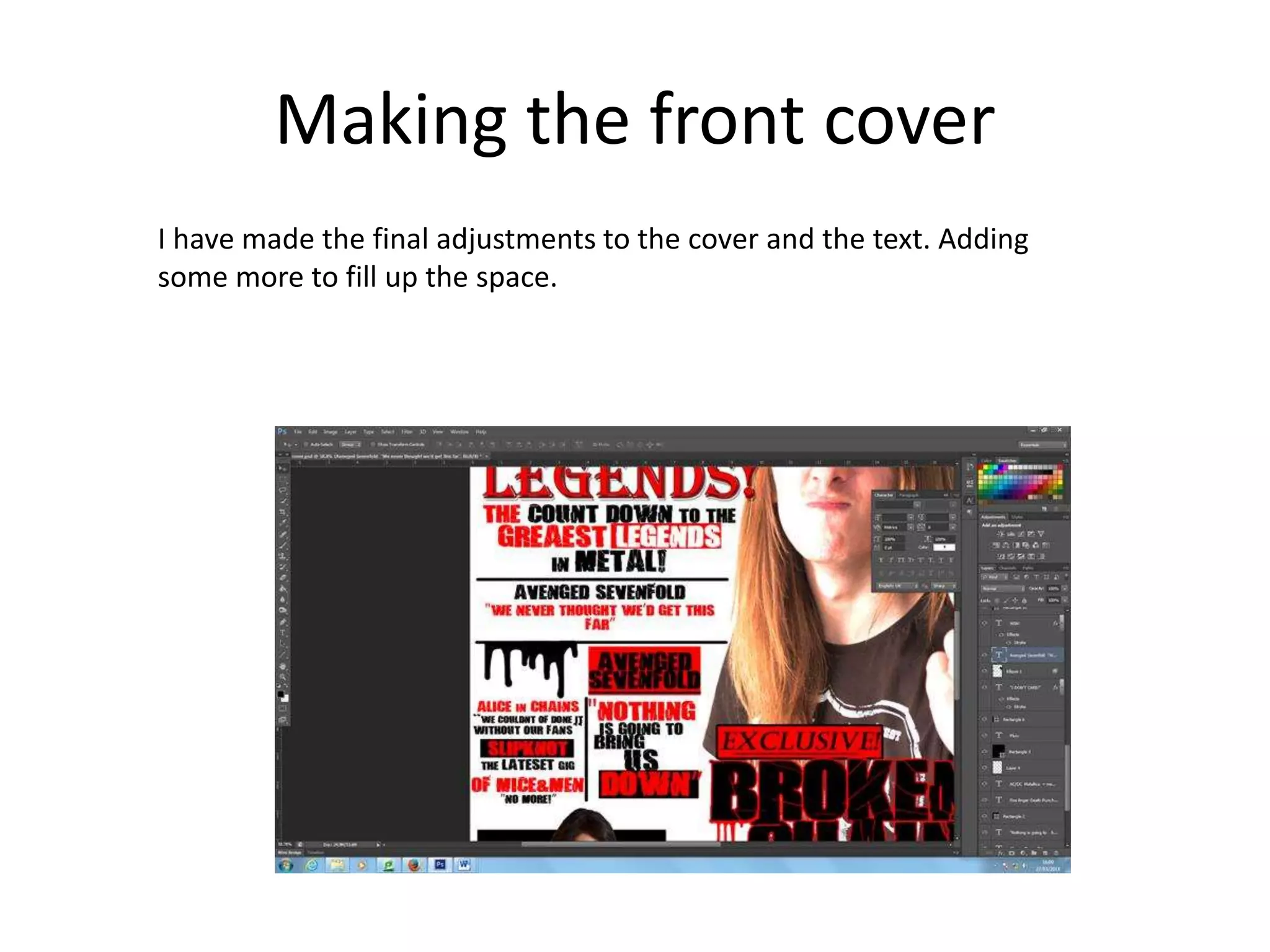Hide the "I DON'T CARE" text layer
This screenshot has width=1270, height=952.
pos(984,687)
